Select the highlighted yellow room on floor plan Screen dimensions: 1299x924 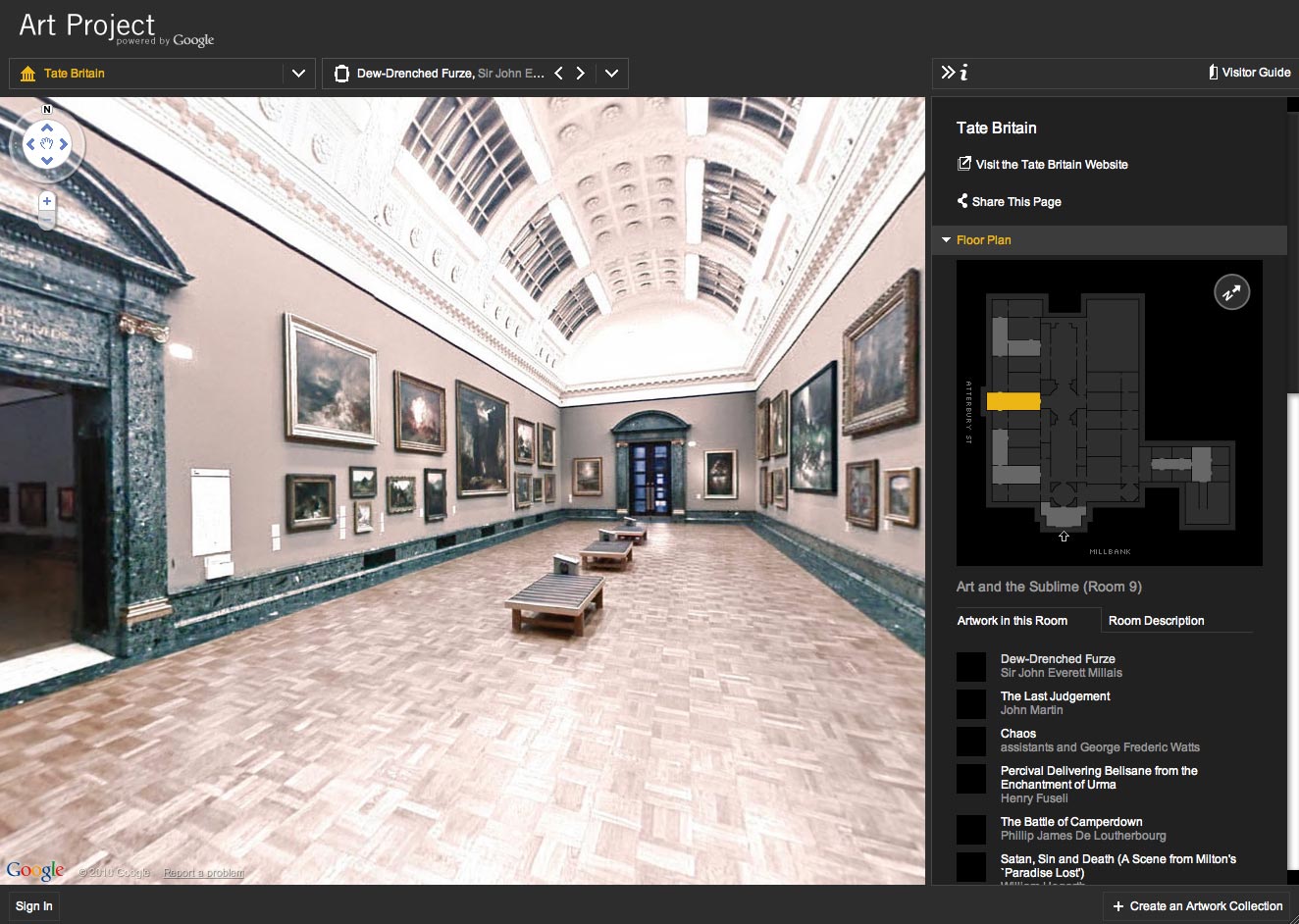[1013, 401]
